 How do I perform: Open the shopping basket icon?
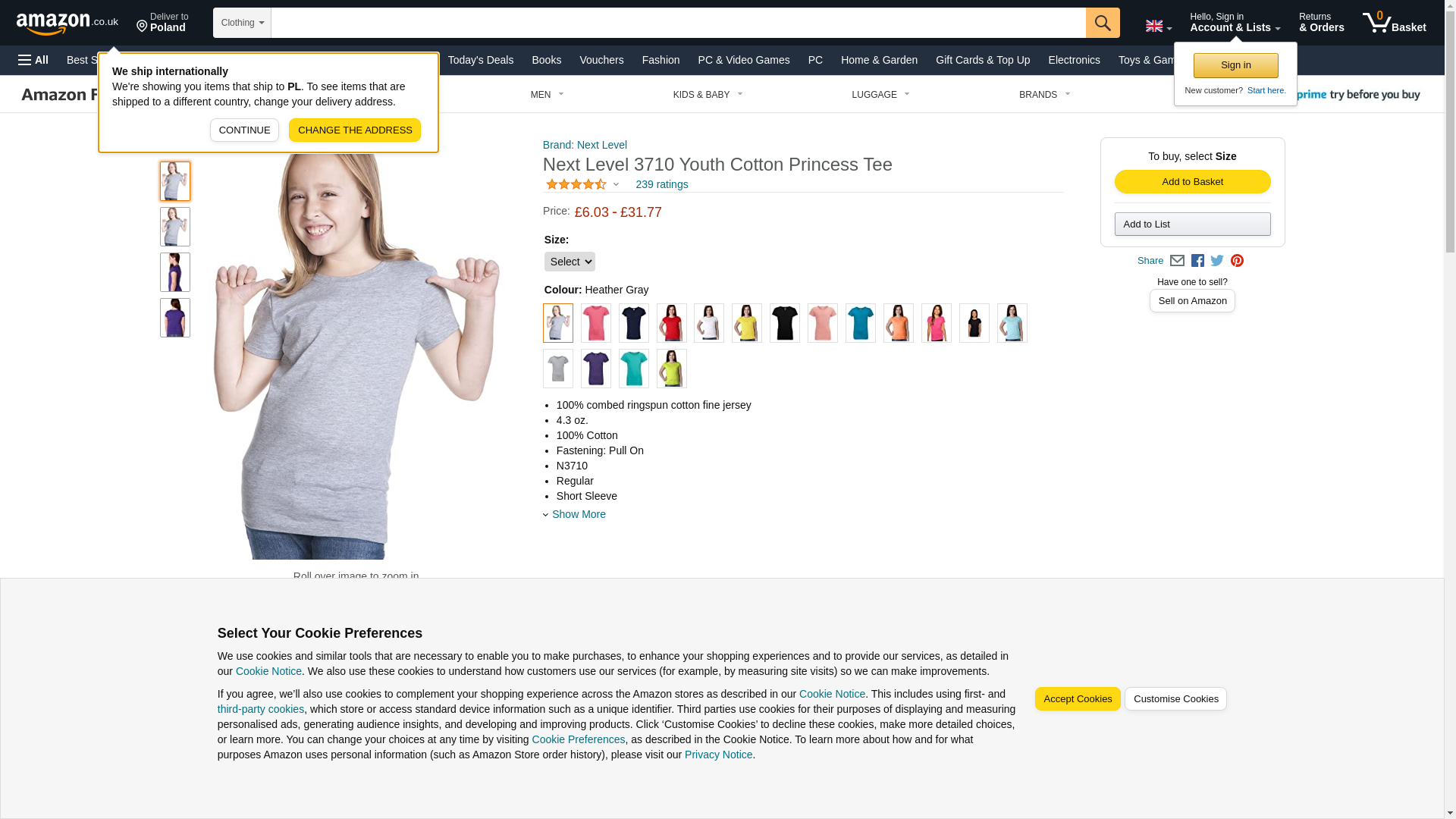(1394, 22)
